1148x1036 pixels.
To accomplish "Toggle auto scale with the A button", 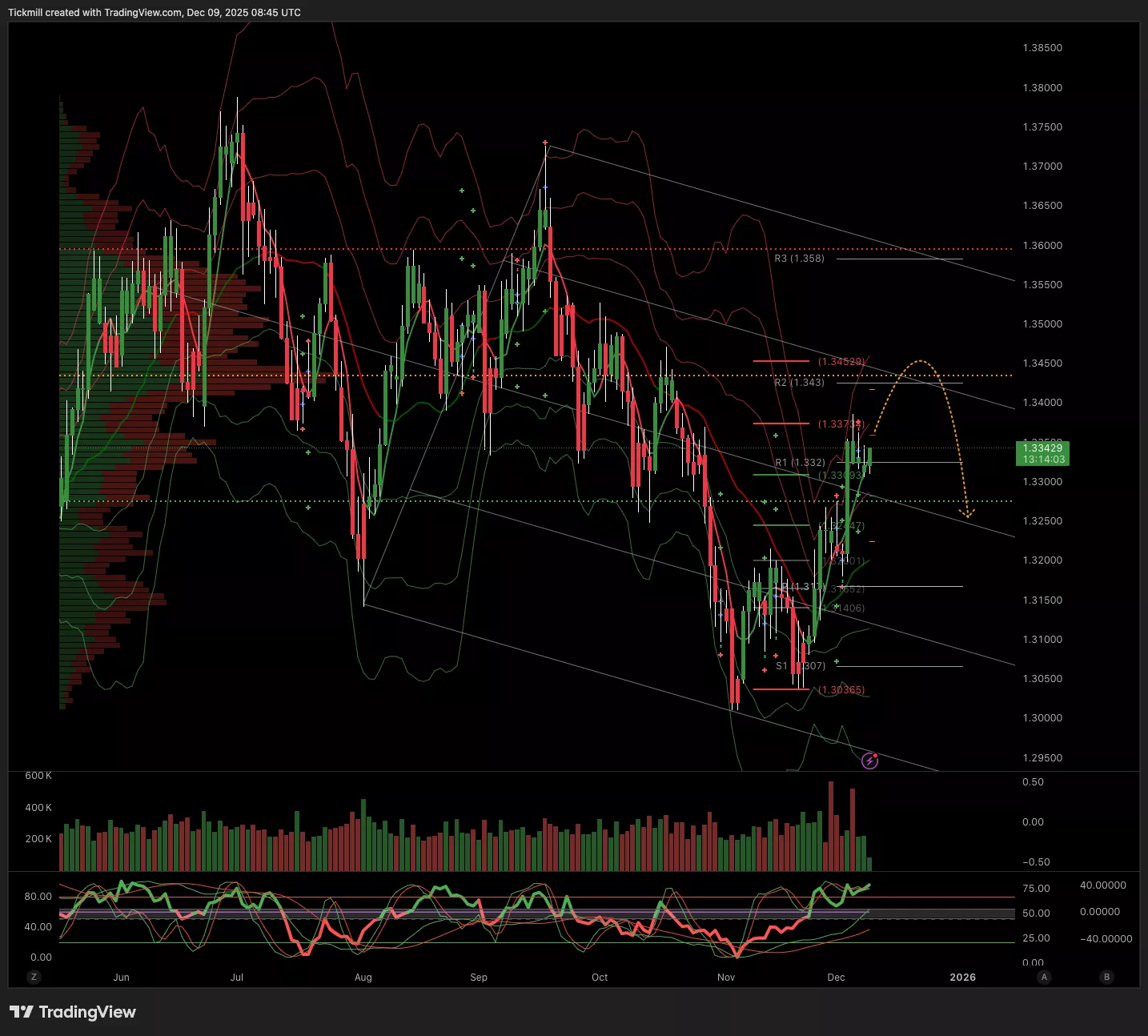I will coord(1044,977).
